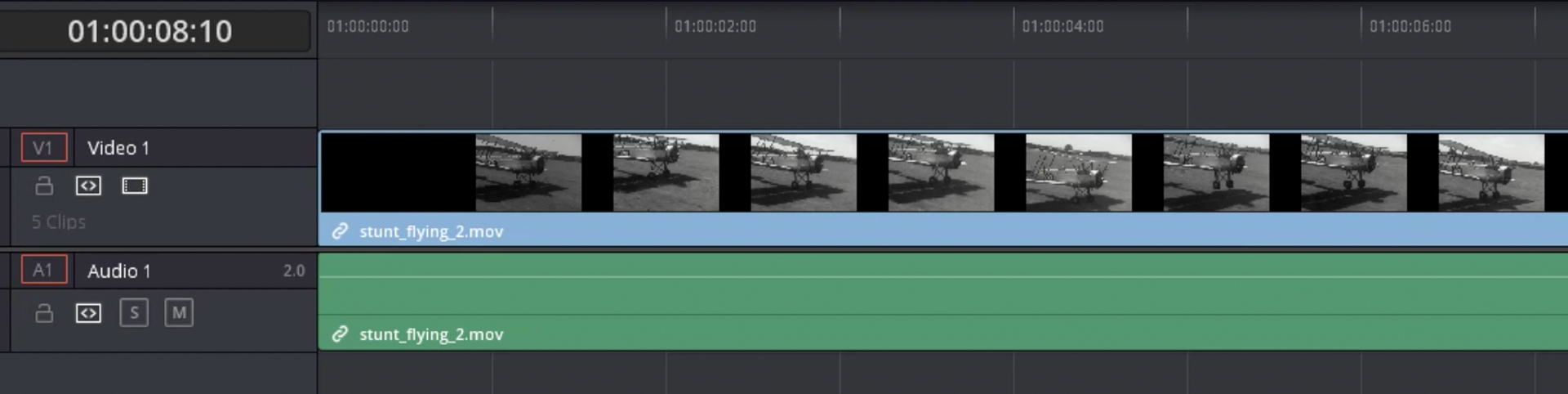Screen dimensions: 1568x394
Task: Disable the Video 1 track filmstrip icon
Action: click(135, 186)
